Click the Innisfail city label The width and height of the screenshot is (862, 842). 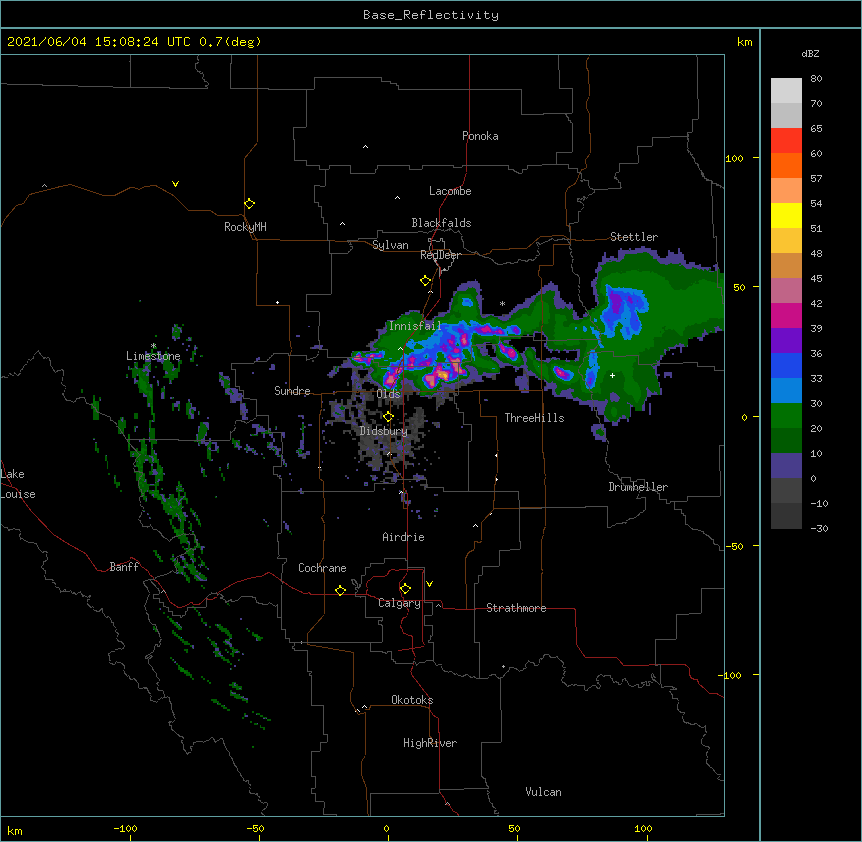pos(415,326)
